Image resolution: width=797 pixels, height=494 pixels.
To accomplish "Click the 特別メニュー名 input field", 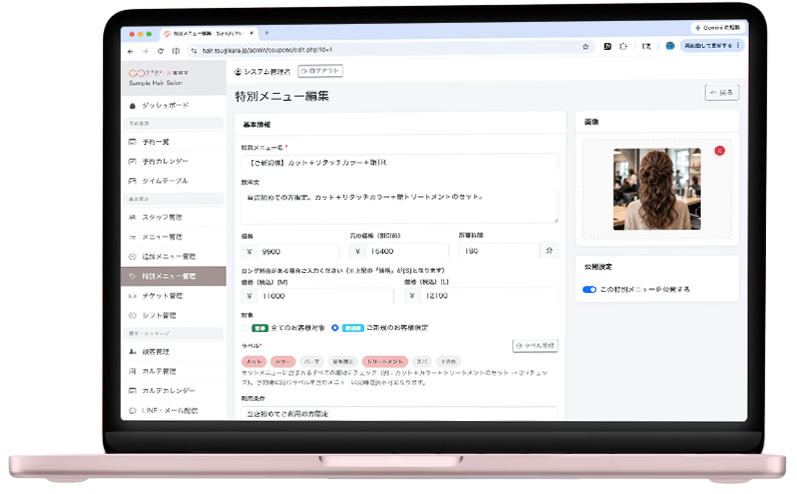I will tap(400, 163).
